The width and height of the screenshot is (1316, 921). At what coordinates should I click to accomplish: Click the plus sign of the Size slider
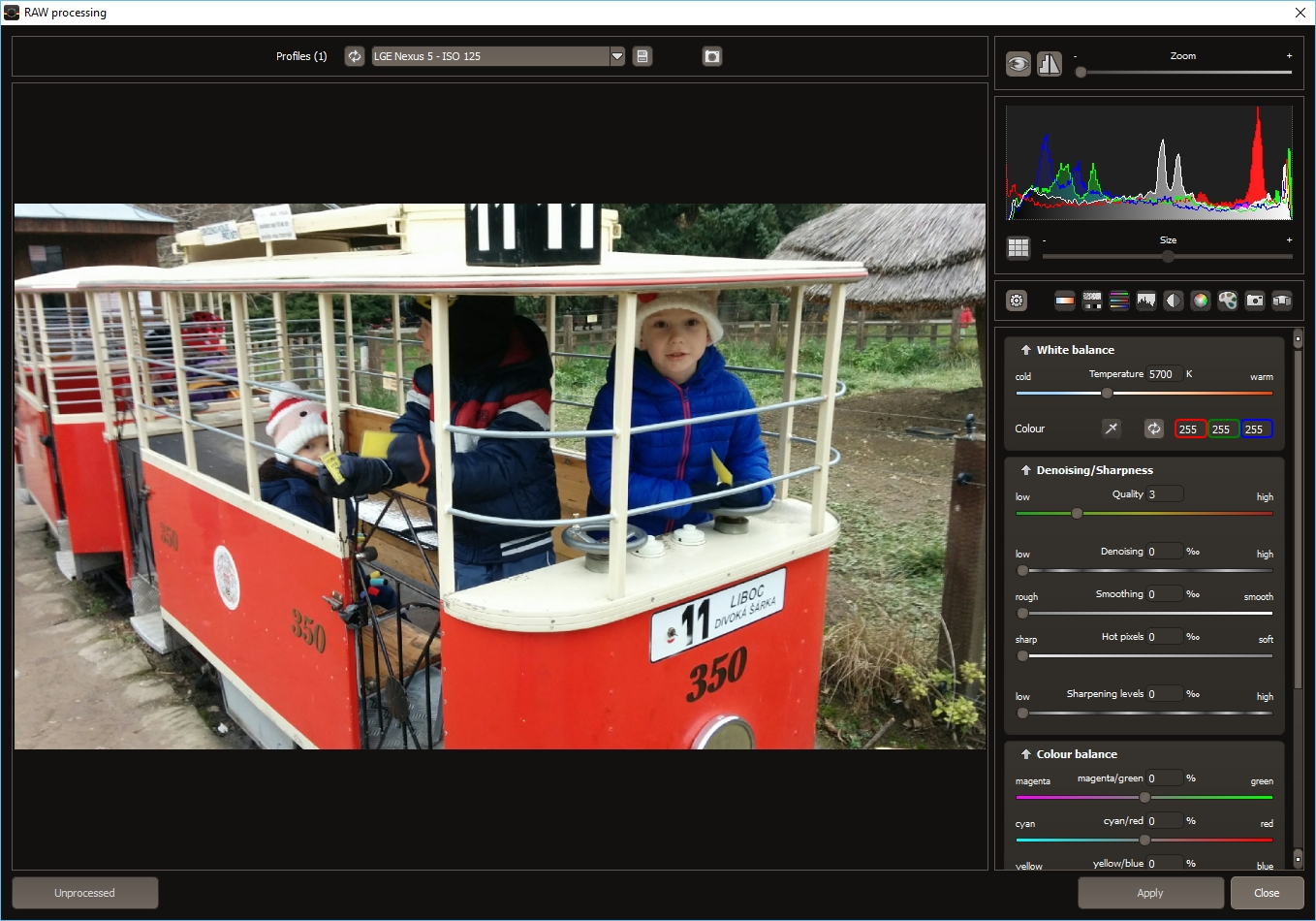click(x=1289, y=239)
